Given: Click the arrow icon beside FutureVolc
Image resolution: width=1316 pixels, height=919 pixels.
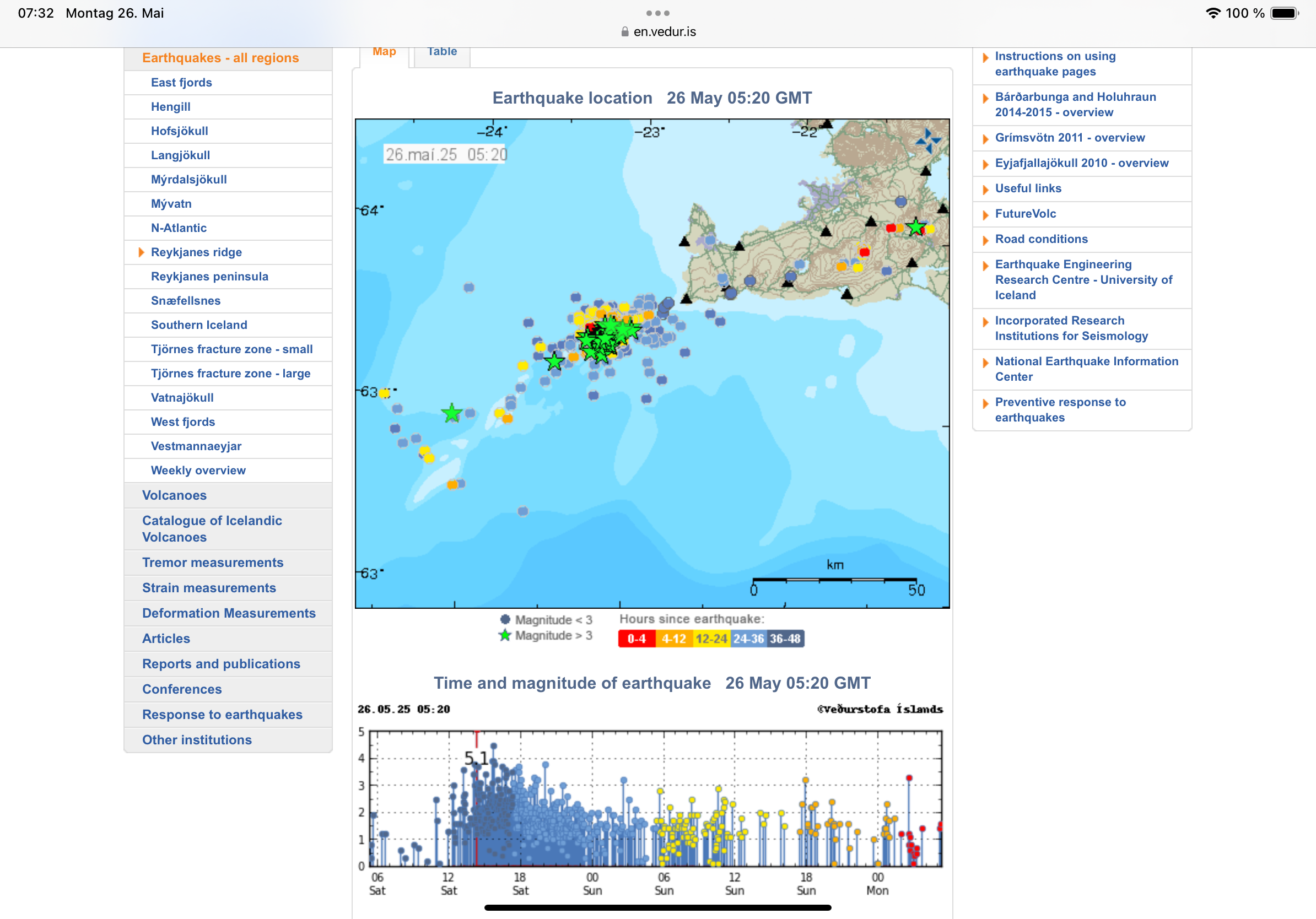Looking at the screenshot, I should pyautogui.click(x=985, y=215).
